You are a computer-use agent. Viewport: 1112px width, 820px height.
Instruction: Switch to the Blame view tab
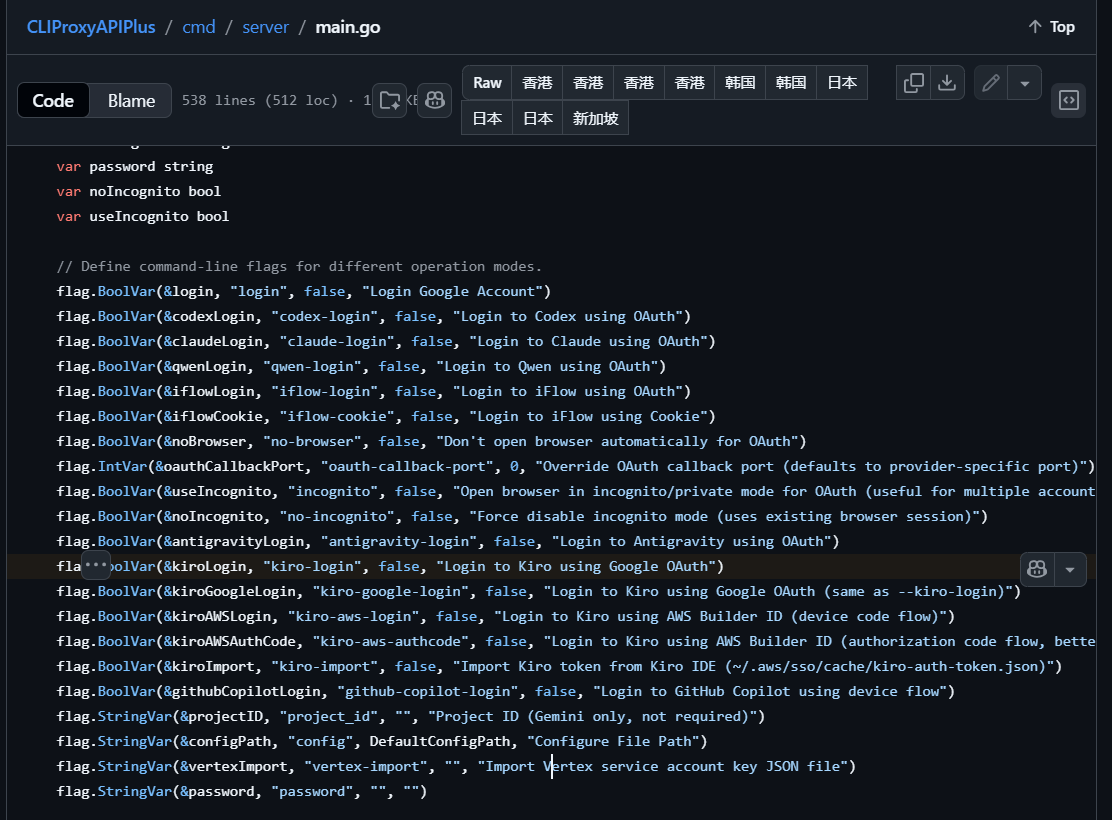coord(131,101)
